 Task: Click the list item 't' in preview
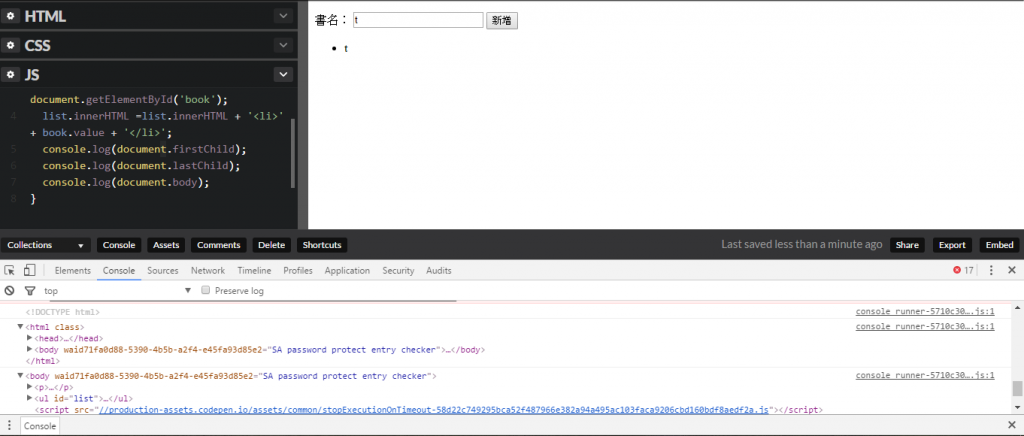[x=346, y=49]
